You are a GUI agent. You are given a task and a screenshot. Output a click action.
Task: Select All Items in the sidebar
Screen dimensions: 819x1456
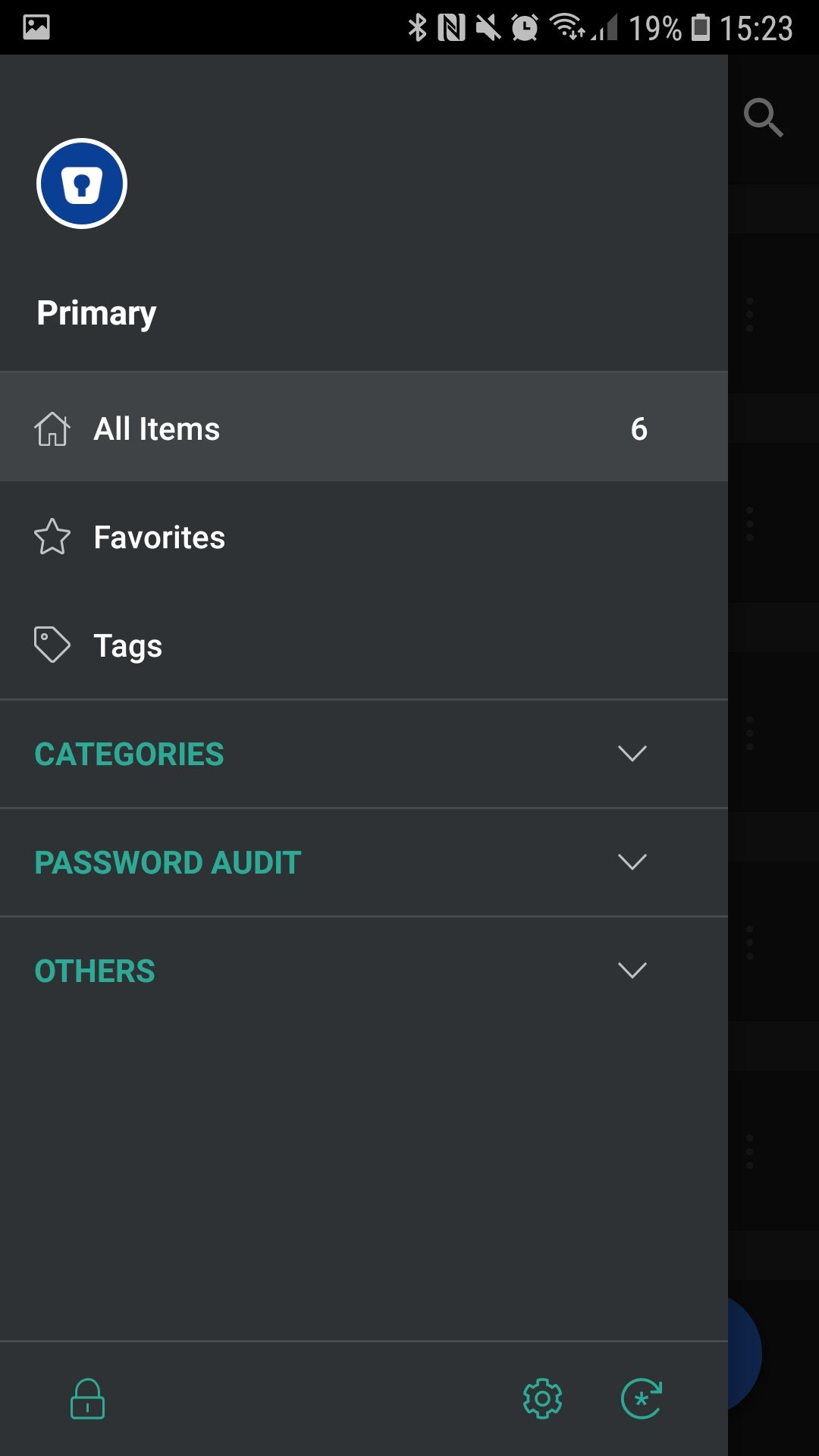155,428
